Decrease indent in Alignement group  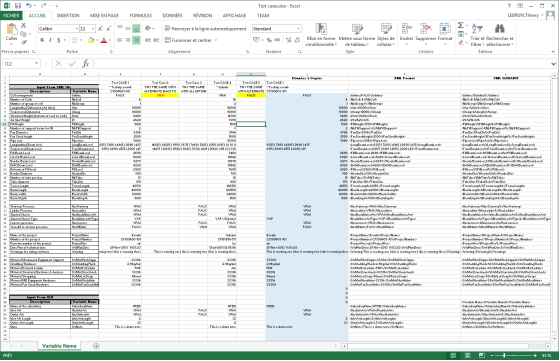pos(148,40)
